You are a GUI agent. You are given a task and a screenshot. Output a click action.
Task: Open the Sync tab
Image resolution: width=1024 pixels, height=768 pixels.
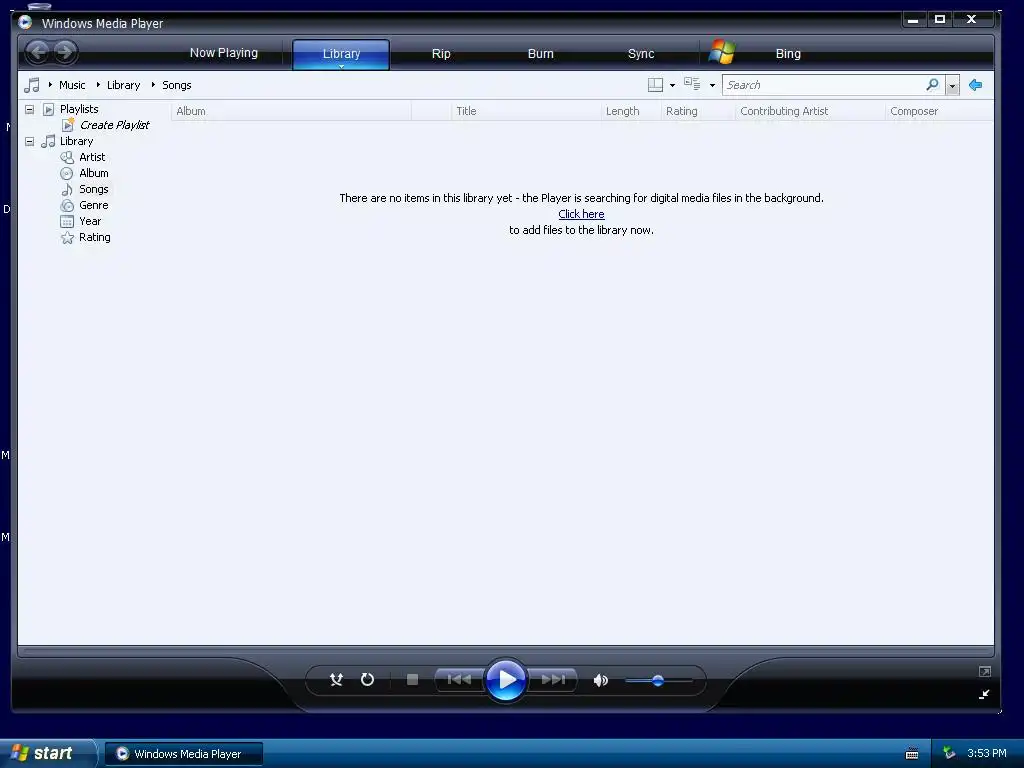pyautogui.click(x=641, y=54)
